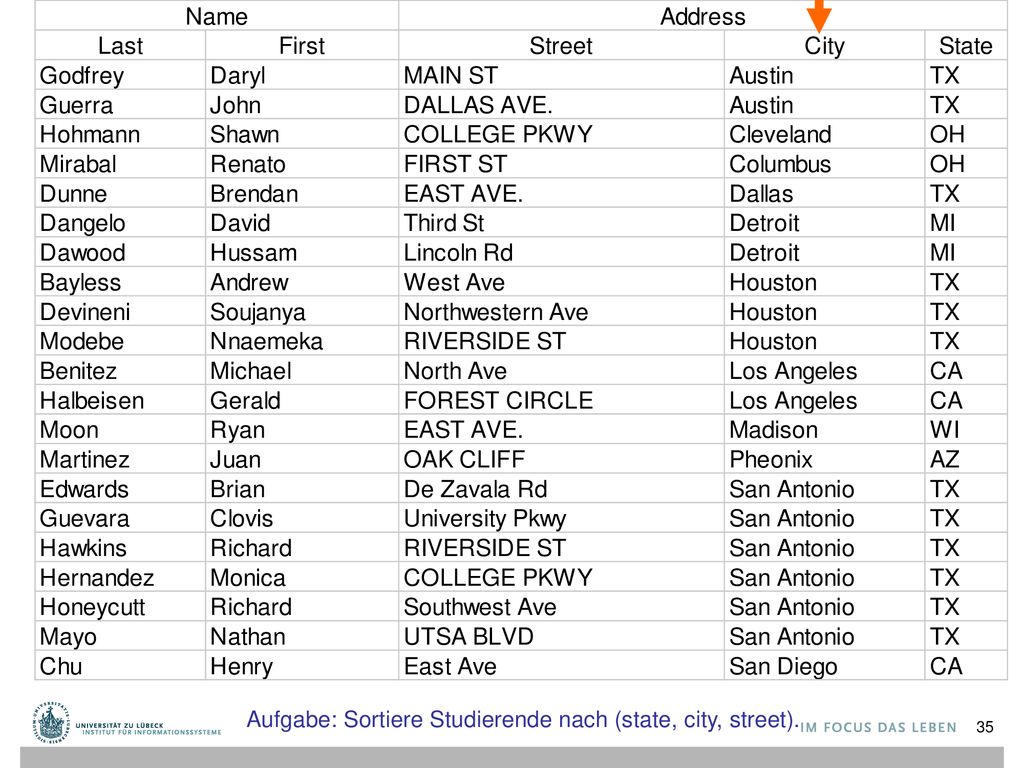Click the orange arrow above City
This screenshot has height=768, width=1024.
click(818, 16)
